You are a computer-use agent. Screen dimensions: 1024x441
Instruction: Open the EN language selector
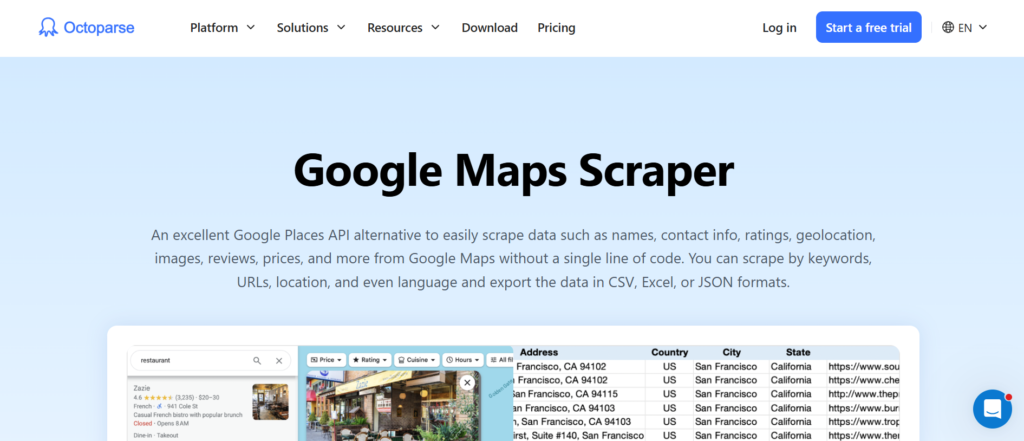click(965, 27)
